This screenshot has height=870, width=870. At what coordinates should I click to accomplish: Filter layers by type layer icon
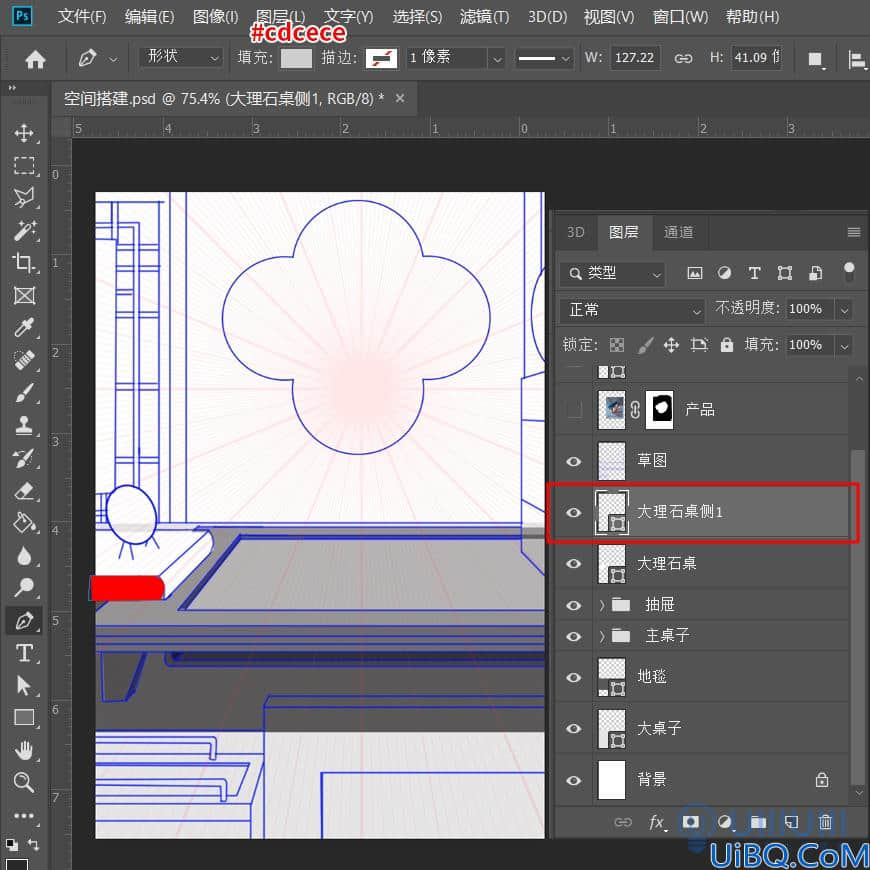click(x=754, y=273)
